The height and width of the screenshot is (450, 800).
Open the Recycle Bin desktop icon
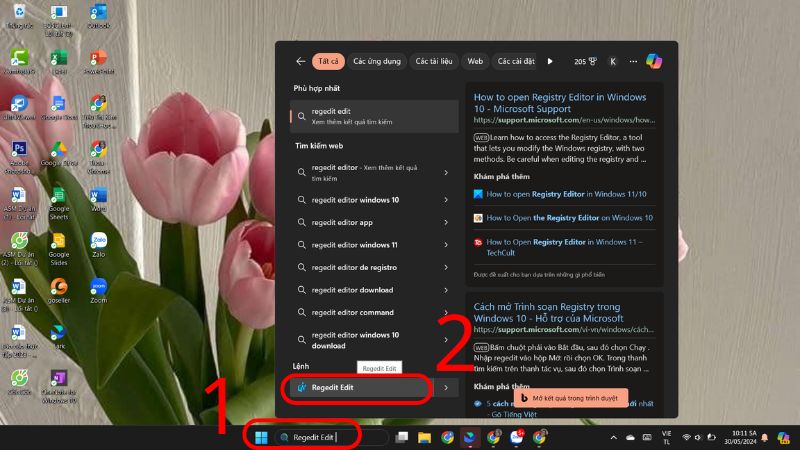pyautogui.click(x=19, y=17)
